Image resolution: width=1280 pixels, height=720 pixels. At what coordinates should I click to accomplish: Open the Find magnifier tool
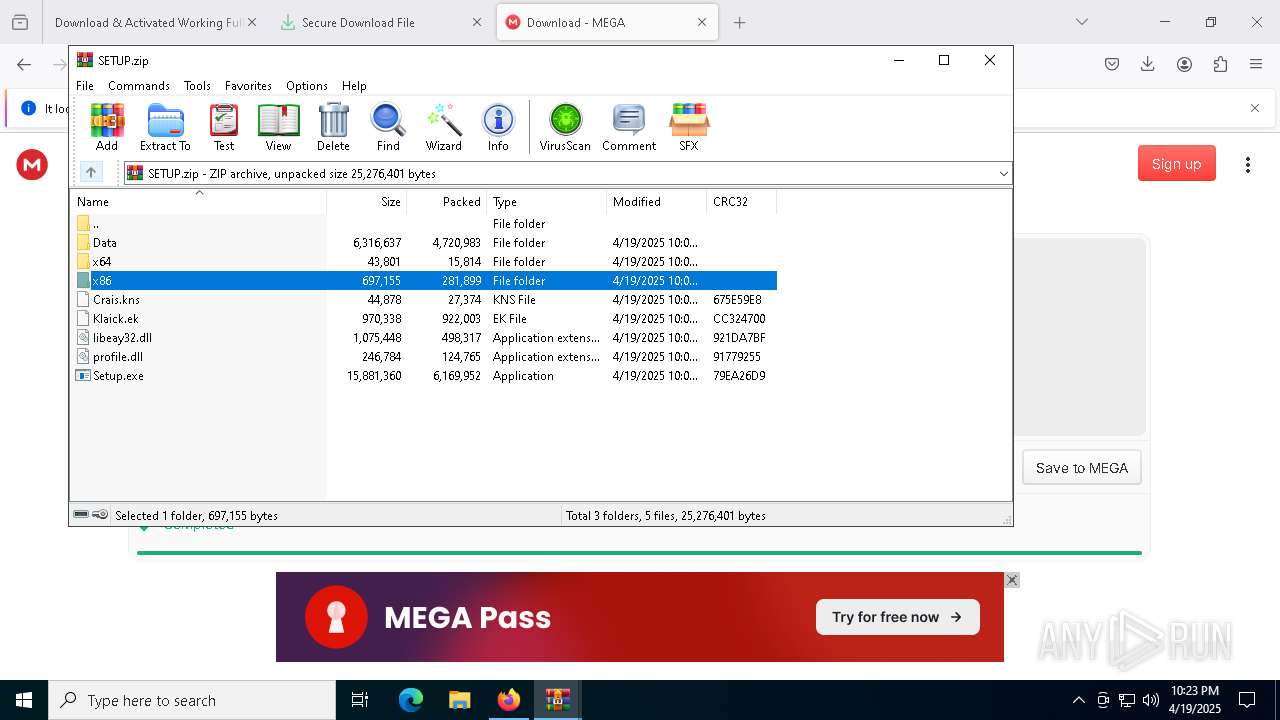click(388, 127)
